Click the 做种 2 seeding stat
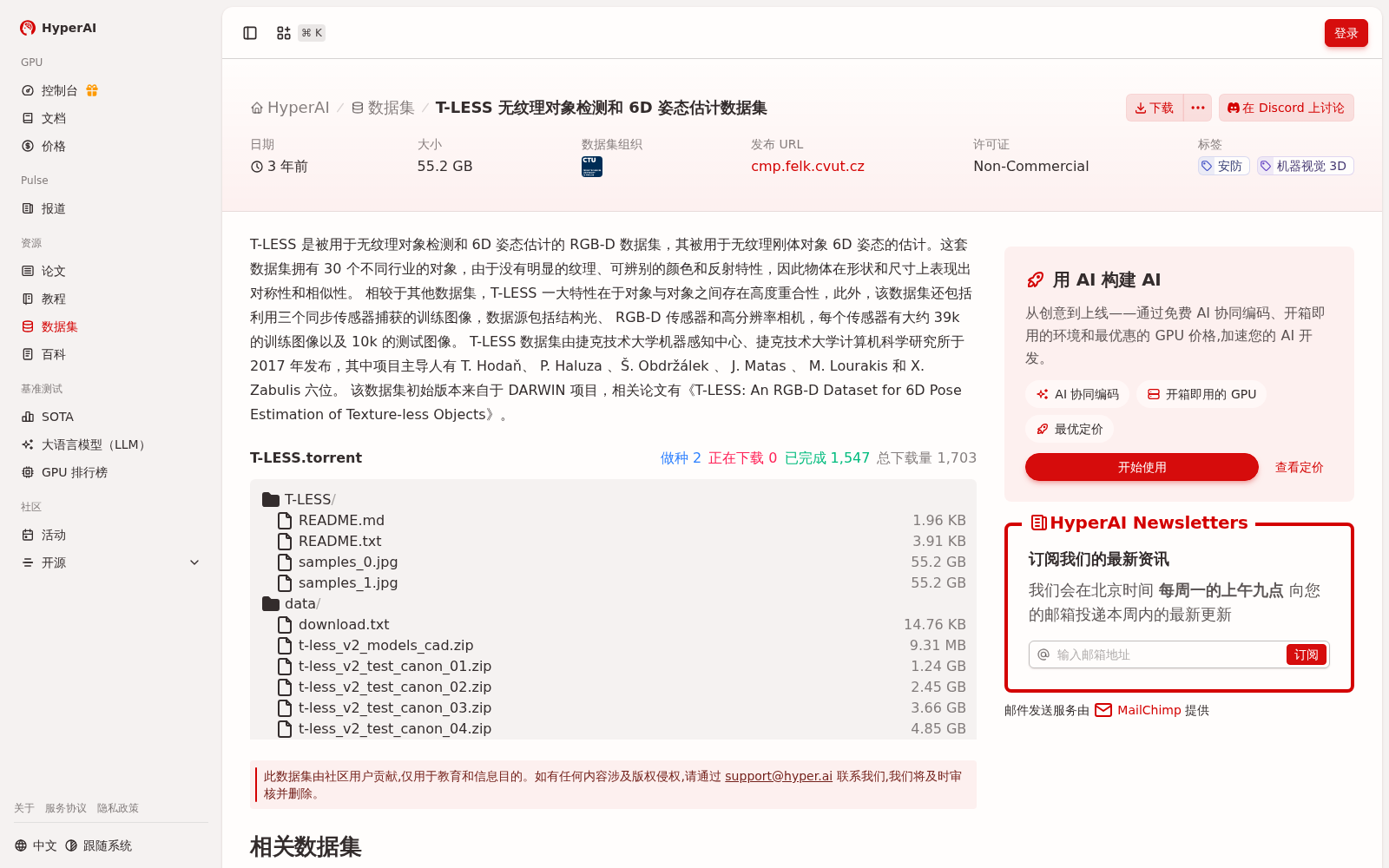The width and height of the screenshot is (1389, 868). 681,457
